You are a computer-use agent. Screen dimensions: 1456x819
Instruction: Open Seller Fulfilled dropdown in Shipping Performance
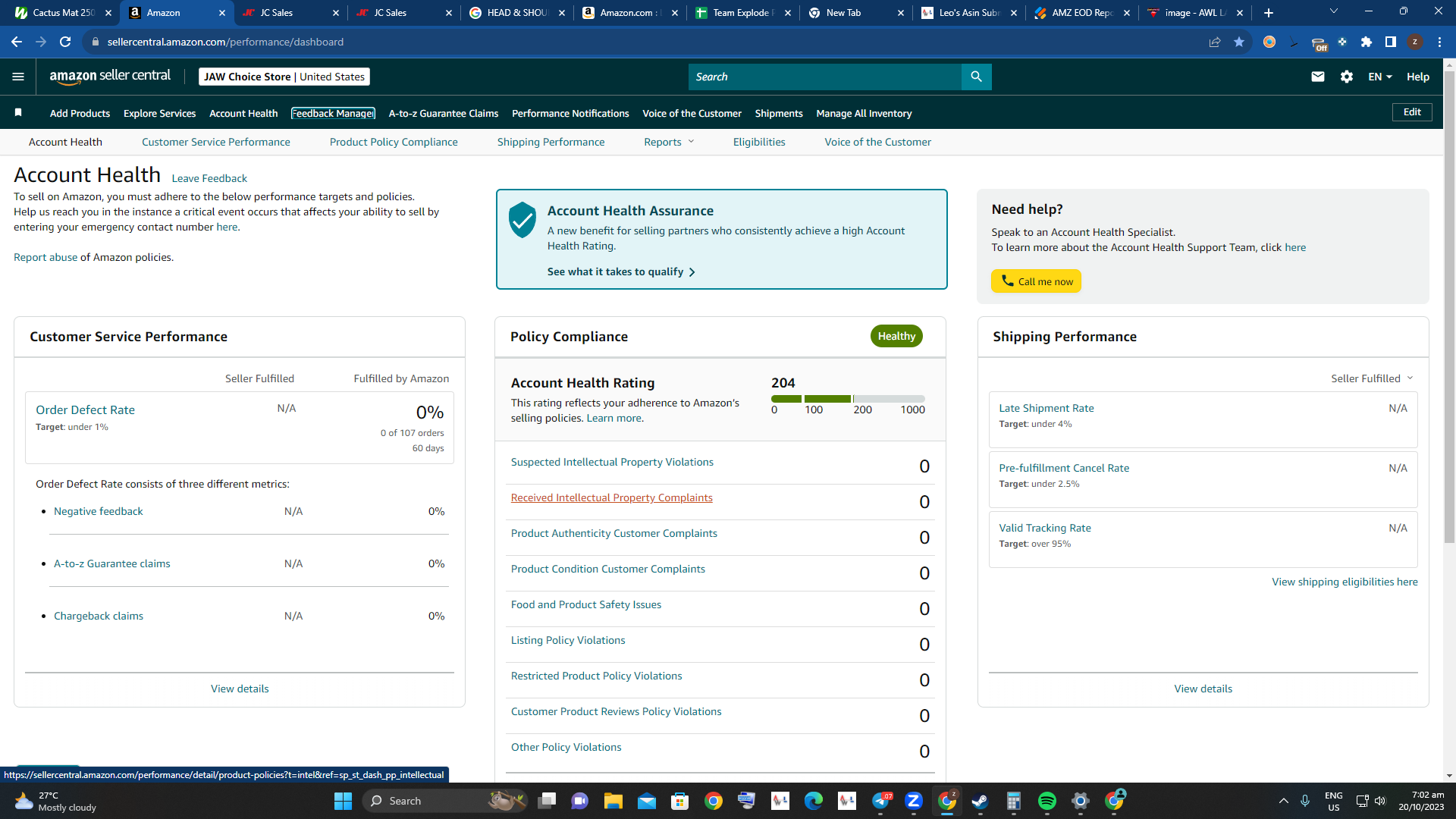(1372, 378)
